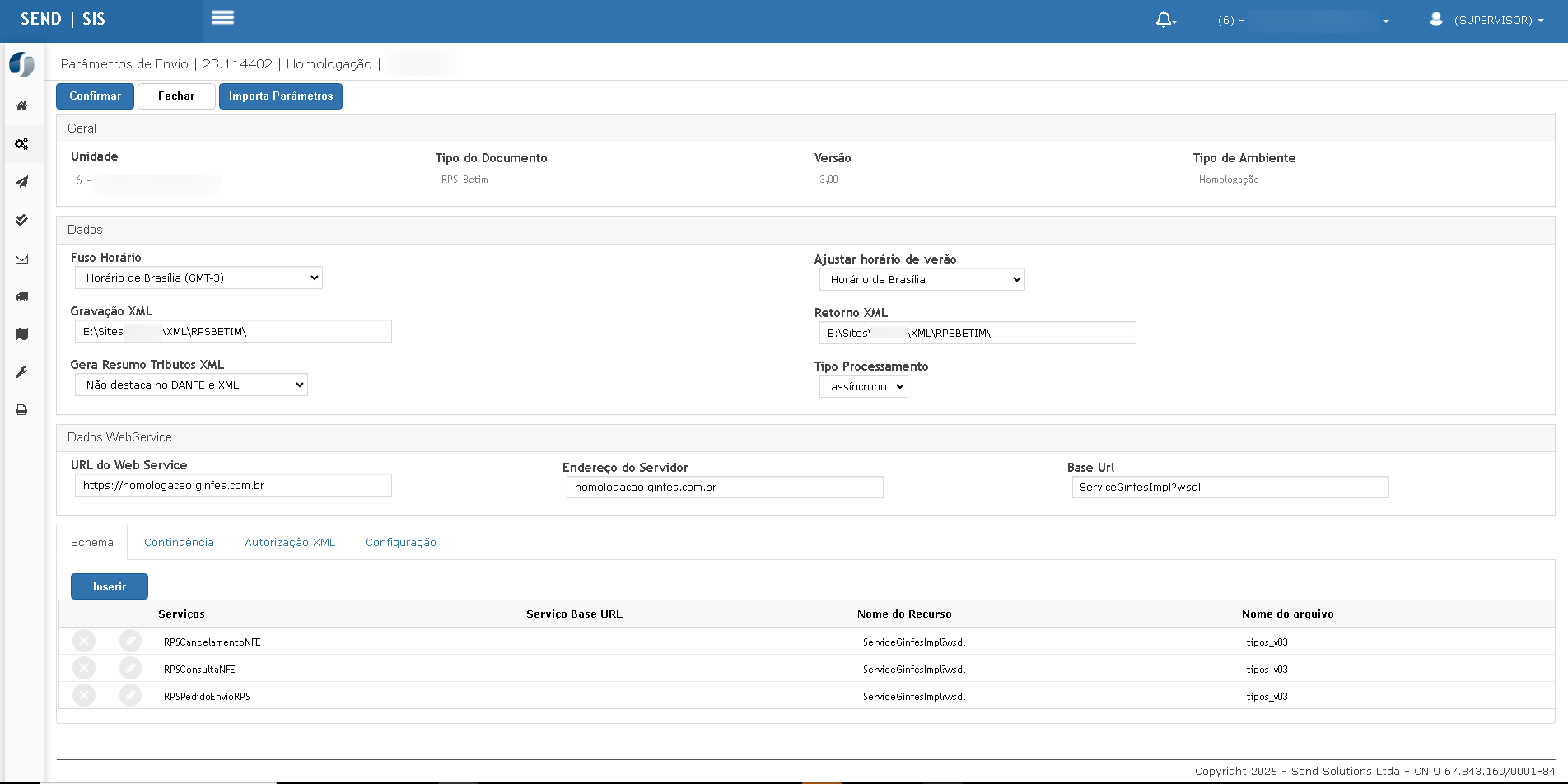This screenshot has width=1568, height=784.
Task: Click the SEND logo icon in sidebar
Action: click(x=22, y=64)
